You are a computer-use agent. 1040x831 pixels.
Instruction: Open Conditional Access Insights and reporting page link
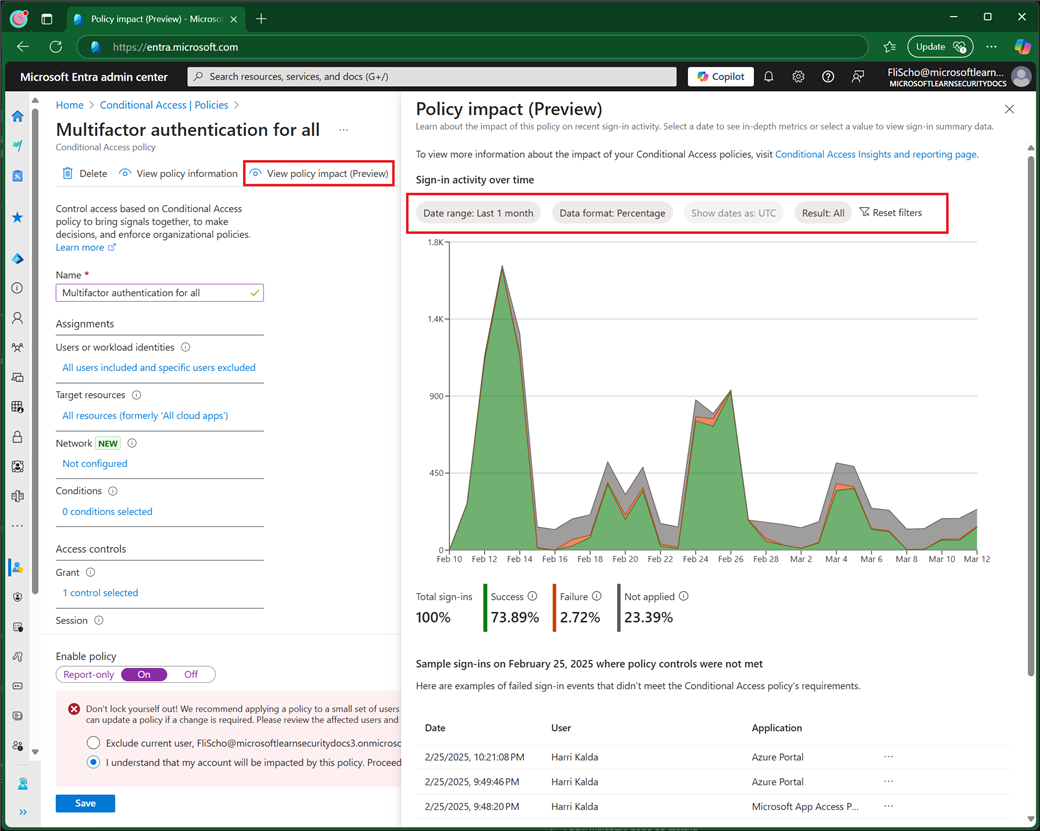[x=875, y=155]
